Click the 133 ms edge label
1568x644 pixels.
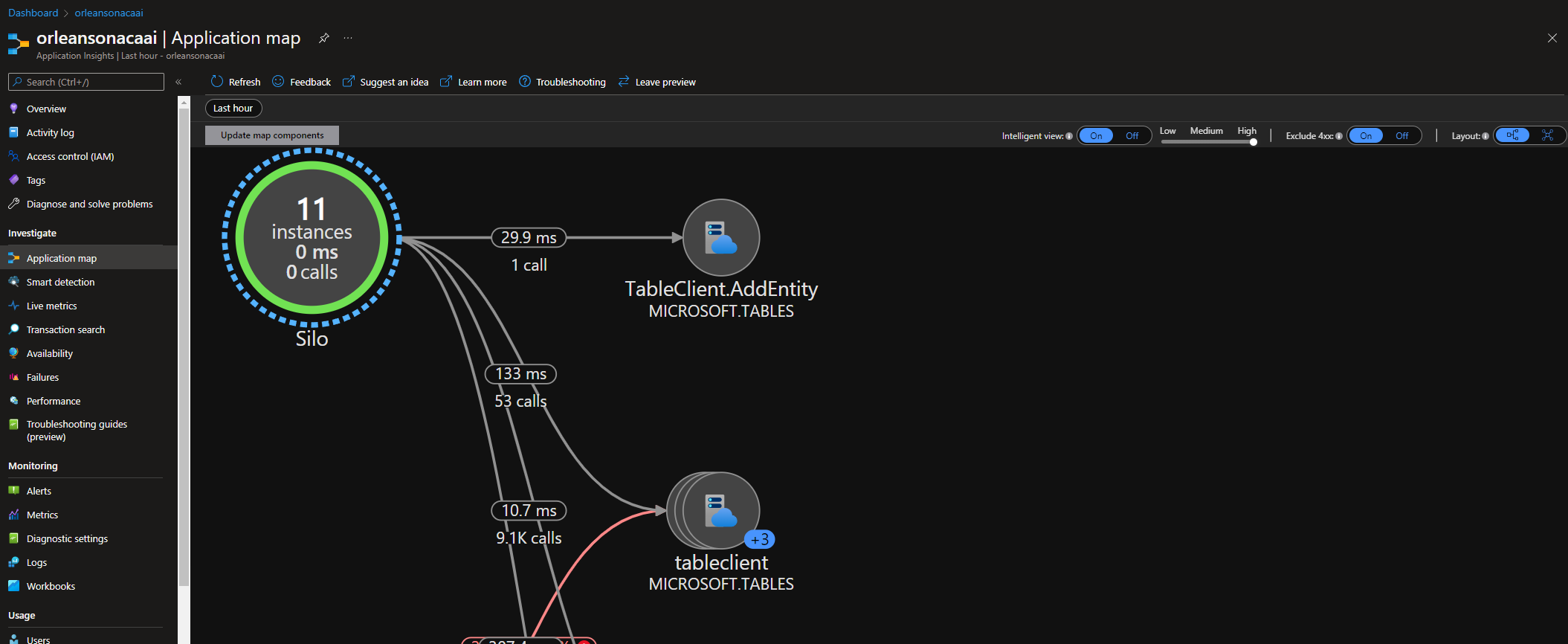click(x=520, y=374)
